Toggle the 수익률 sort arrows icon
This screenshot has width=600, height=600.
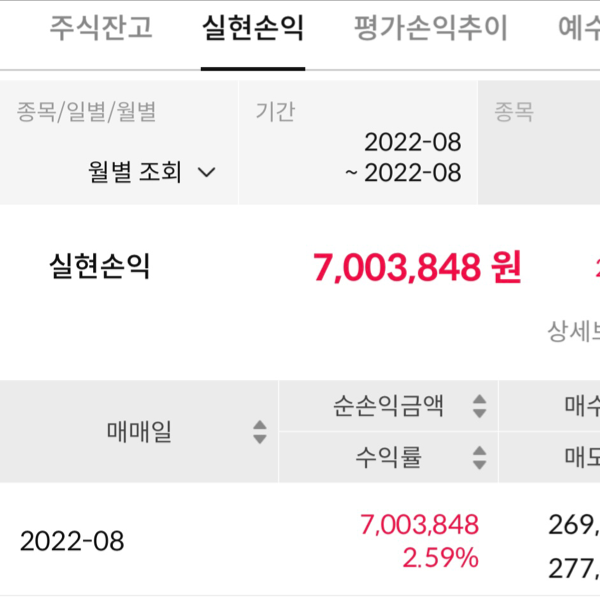tap(479, 458)
